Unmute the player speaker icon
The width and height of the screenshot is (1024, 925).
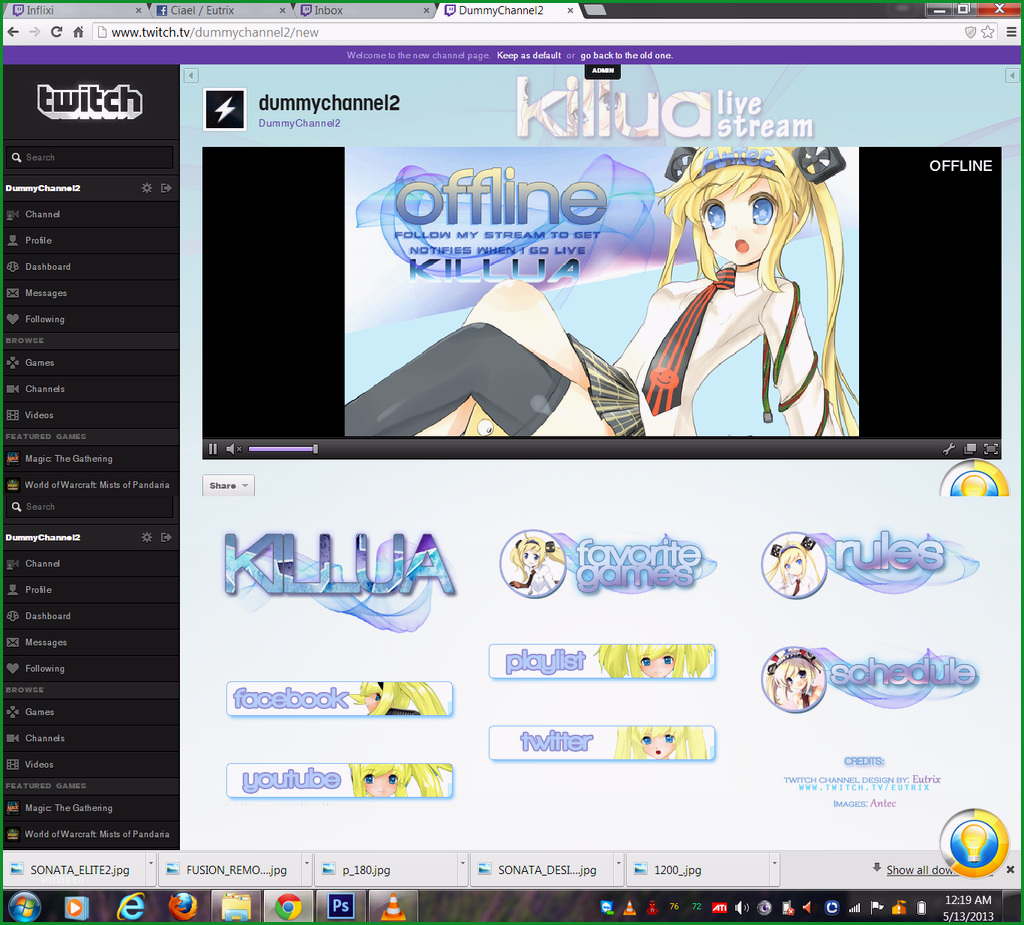pos(233,449)
